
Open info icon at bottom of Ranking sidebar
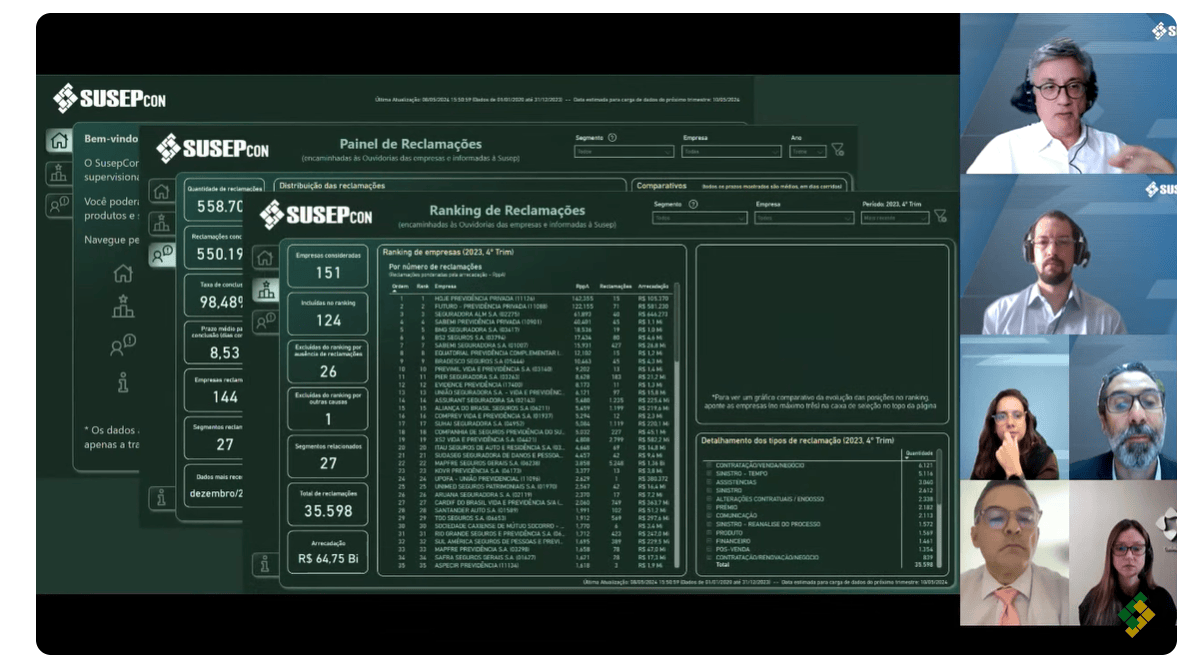(x=265, y=564)
